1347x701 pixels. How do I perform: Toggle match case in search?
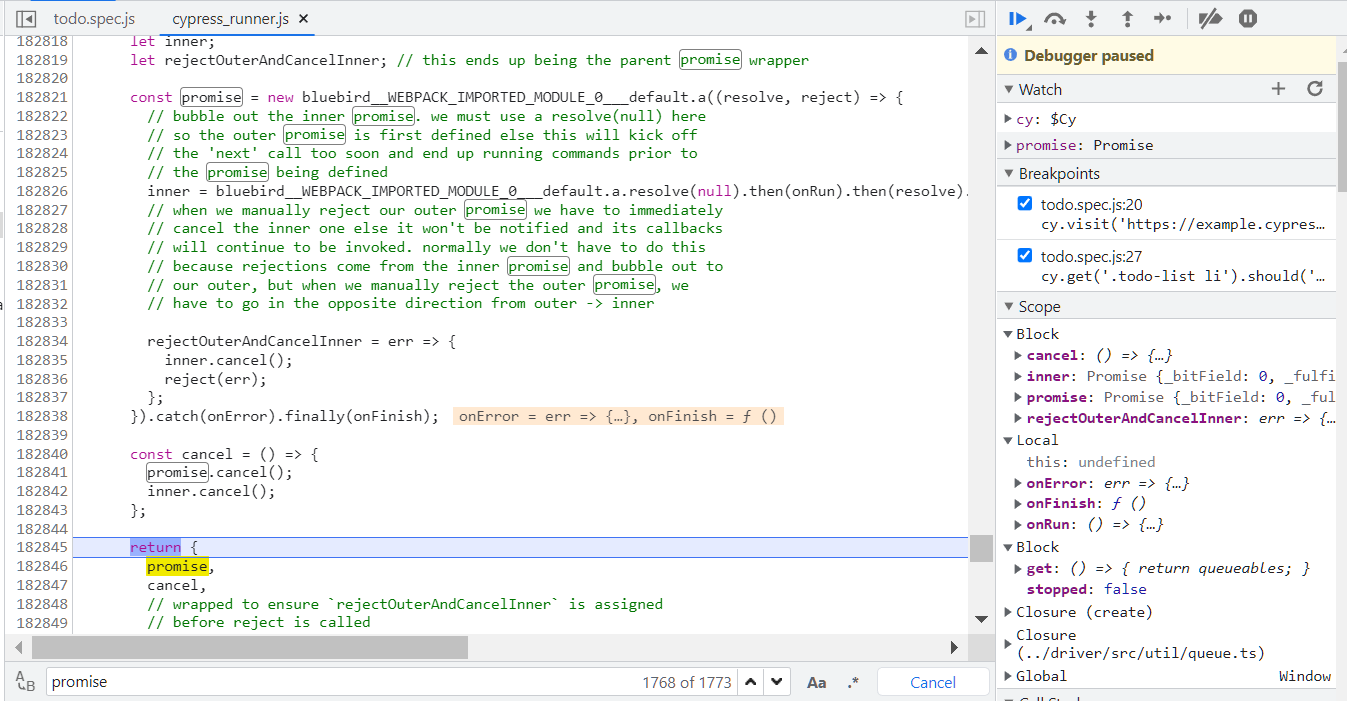click(817, 682)
